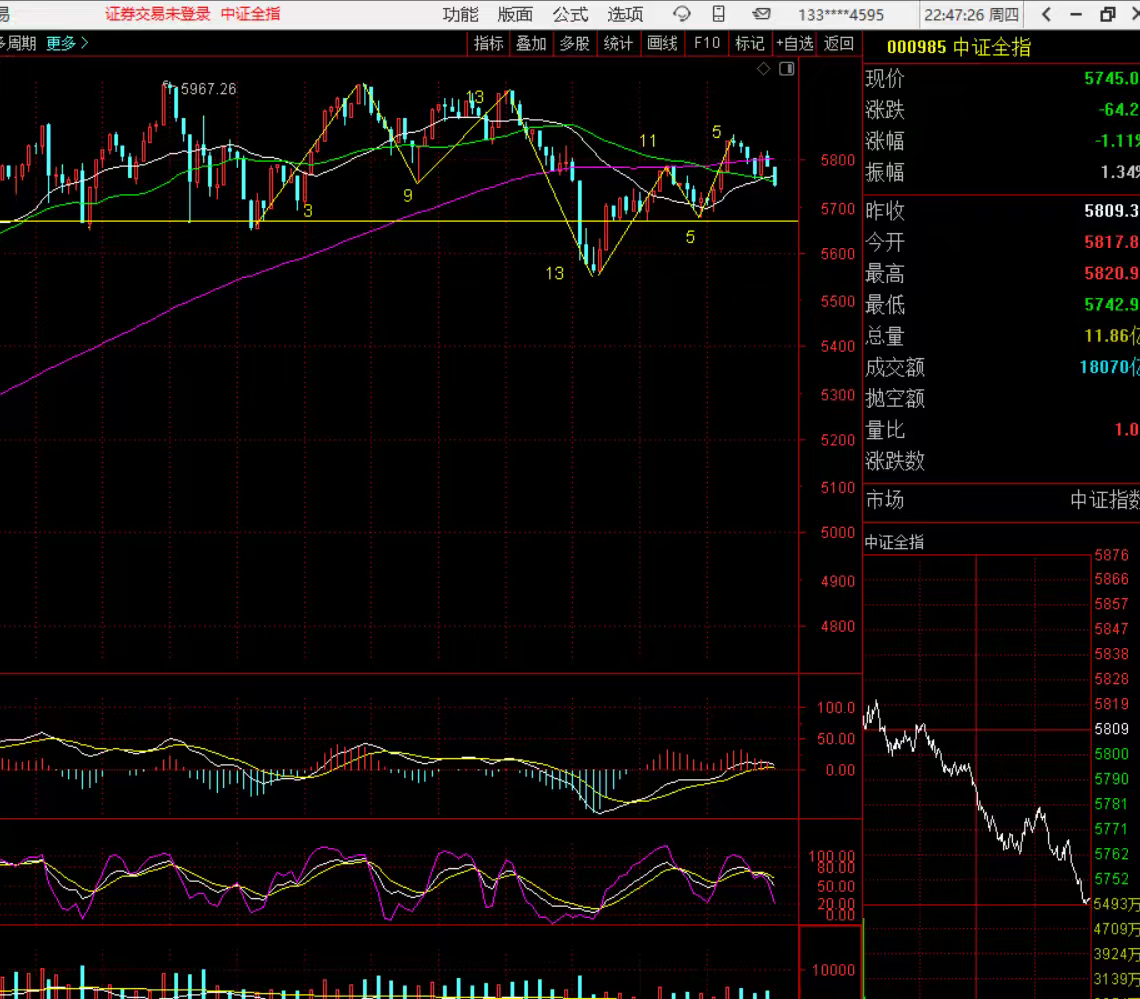Open the 选项 menu
Image resolution: width=1140 pixels, height=999 pixels.
click(625, 14)
